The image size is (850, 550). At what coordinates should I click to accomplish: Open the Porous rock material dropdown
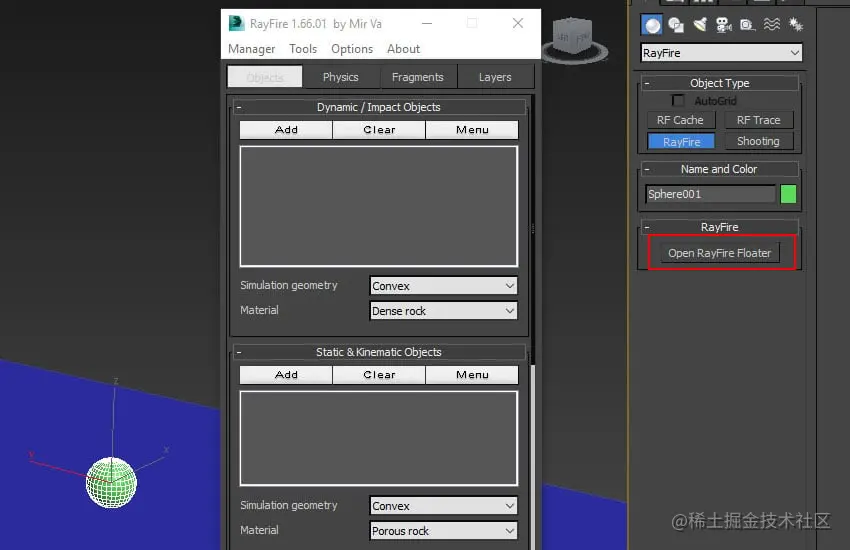443,531
